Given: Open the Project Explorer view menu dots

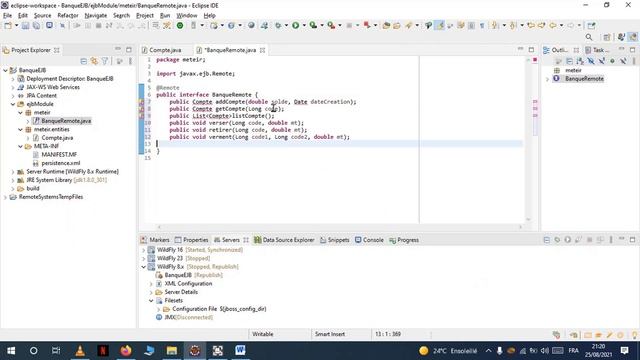Looking at the screenshot, I should click(130, 61).
